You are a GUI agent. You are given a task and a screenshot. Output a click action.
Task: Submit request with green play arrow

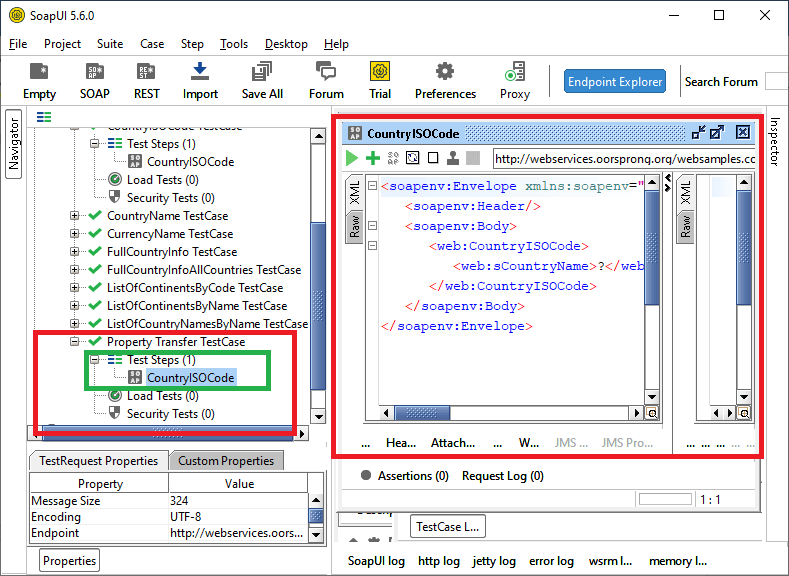coord(352,158)
